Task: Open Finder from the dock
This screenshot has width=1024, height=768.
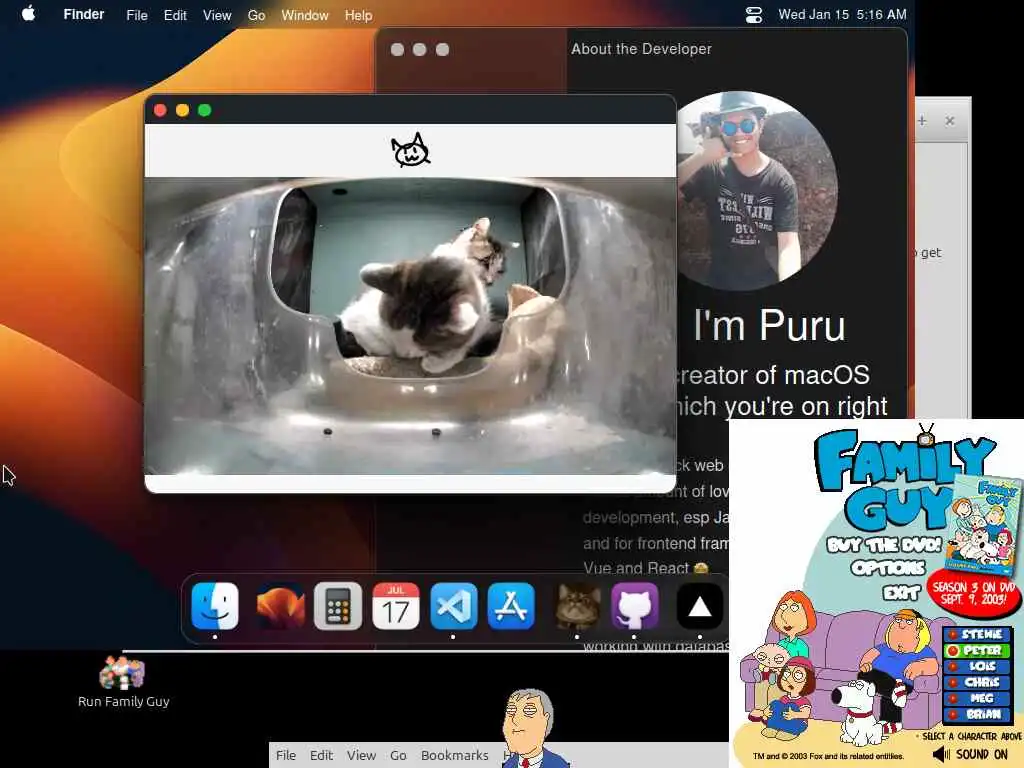Action: click(x=215, y=605)
